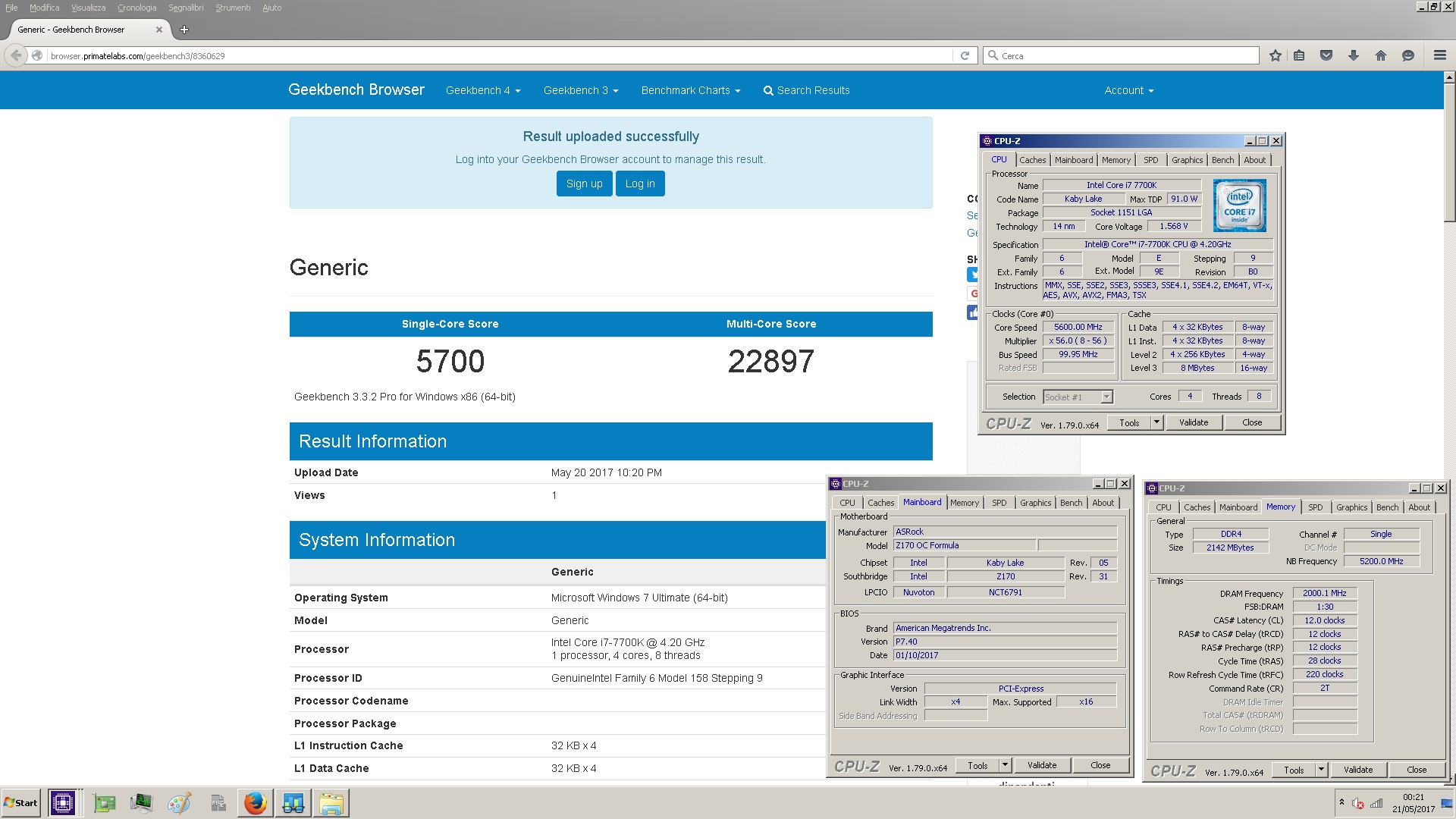Click the Tools button in the Mainboard CPU-Z window
The height and width of the screenshot is (819, 1456).
[977, 765]
